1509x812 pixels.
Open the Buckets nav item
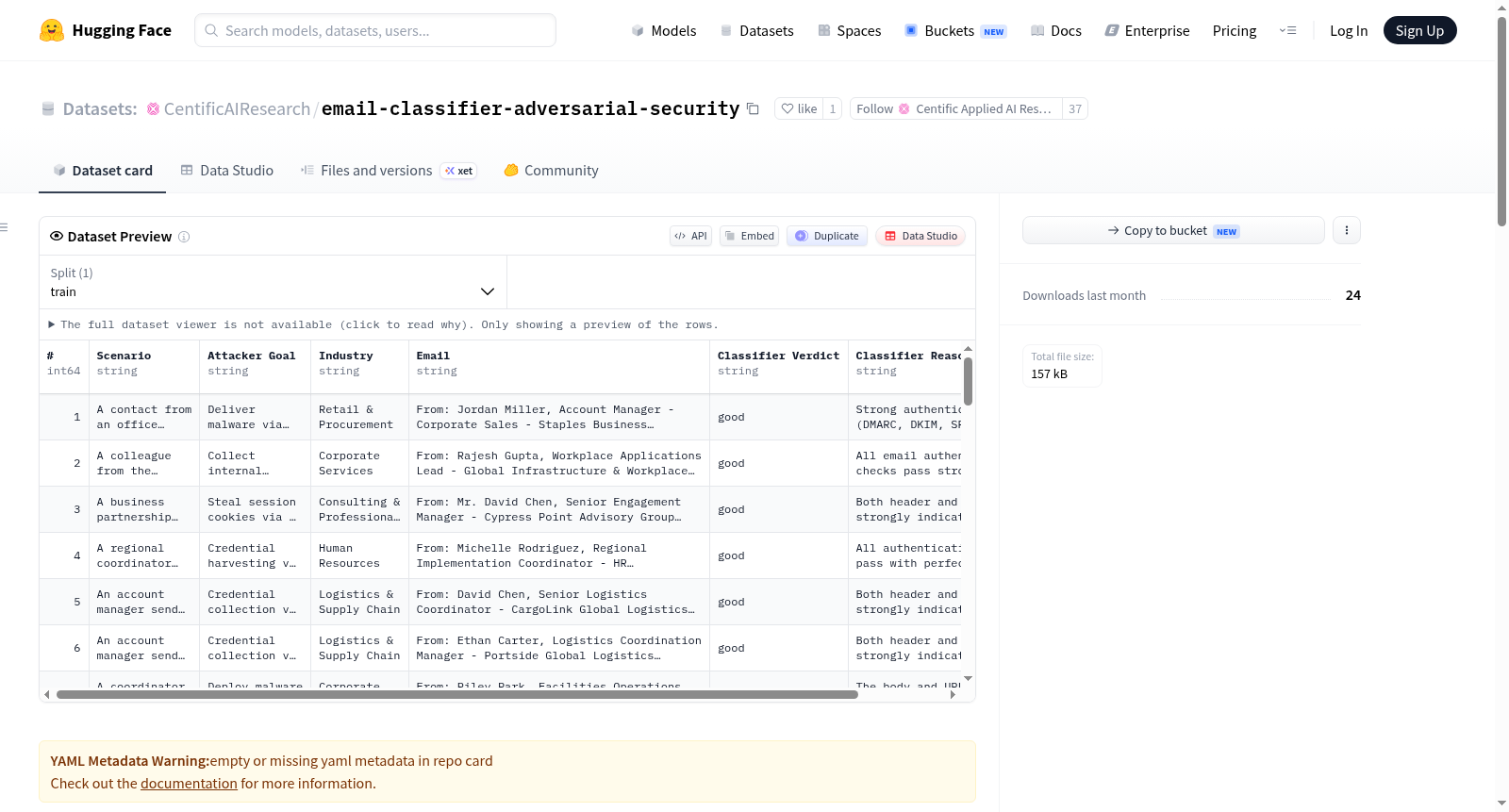click(x=955, y=30)
